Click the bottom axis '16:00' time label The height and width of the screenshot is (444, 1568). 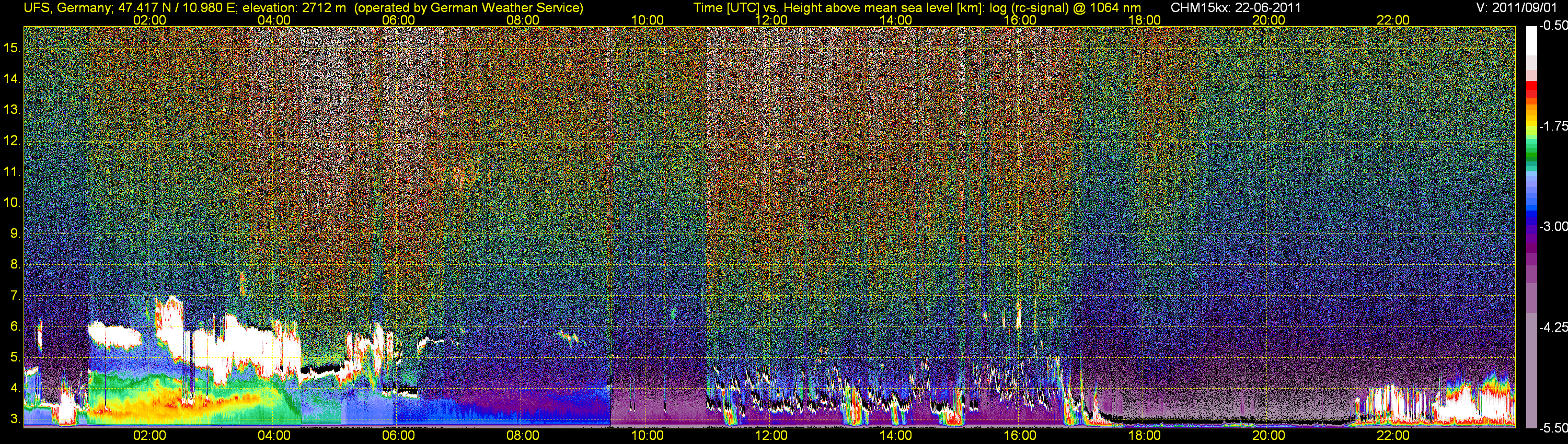pyautogui.click(x=1020, y=436)
